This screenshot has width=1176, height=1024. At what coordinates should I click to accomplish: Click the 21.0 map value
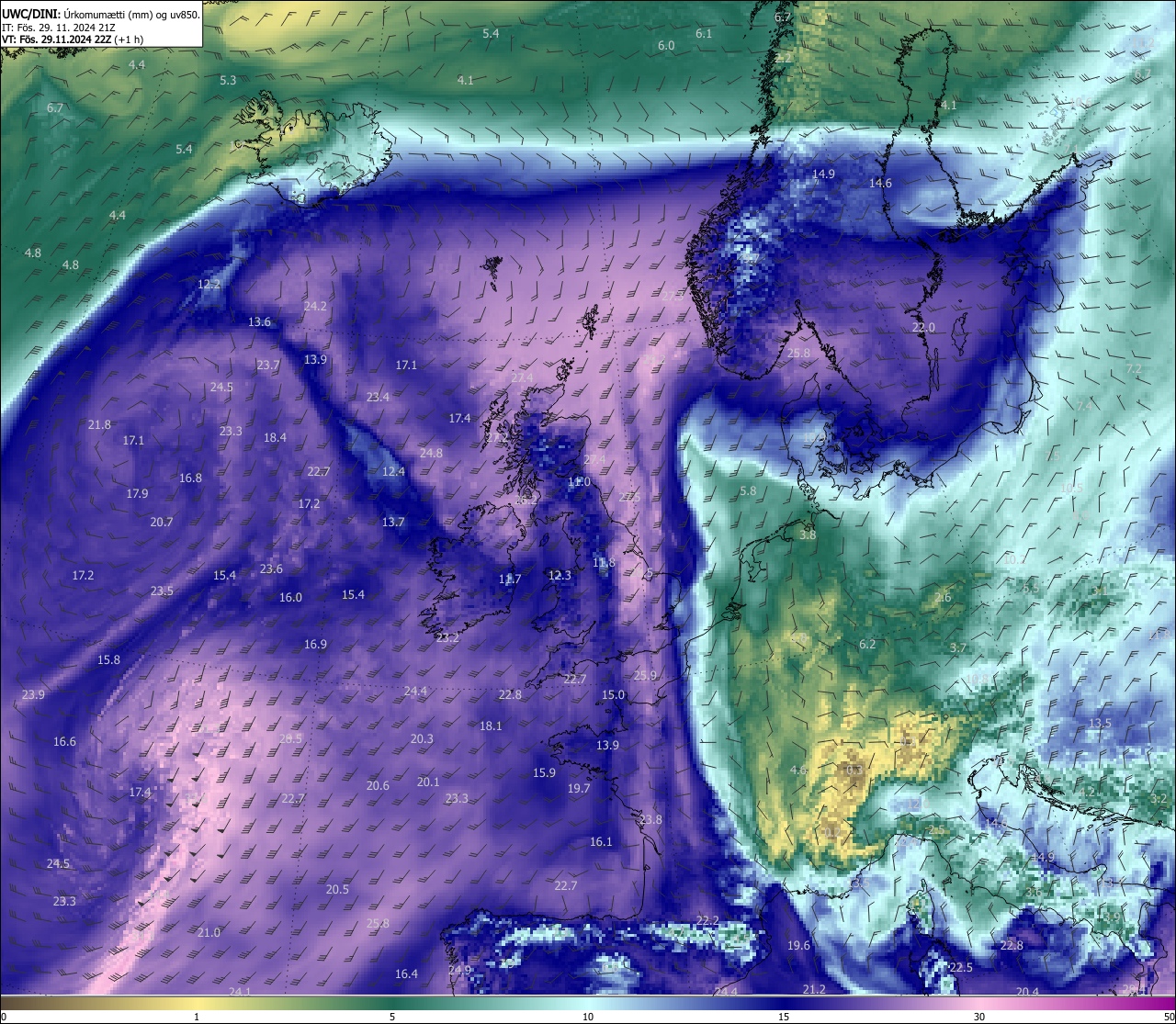209,933
